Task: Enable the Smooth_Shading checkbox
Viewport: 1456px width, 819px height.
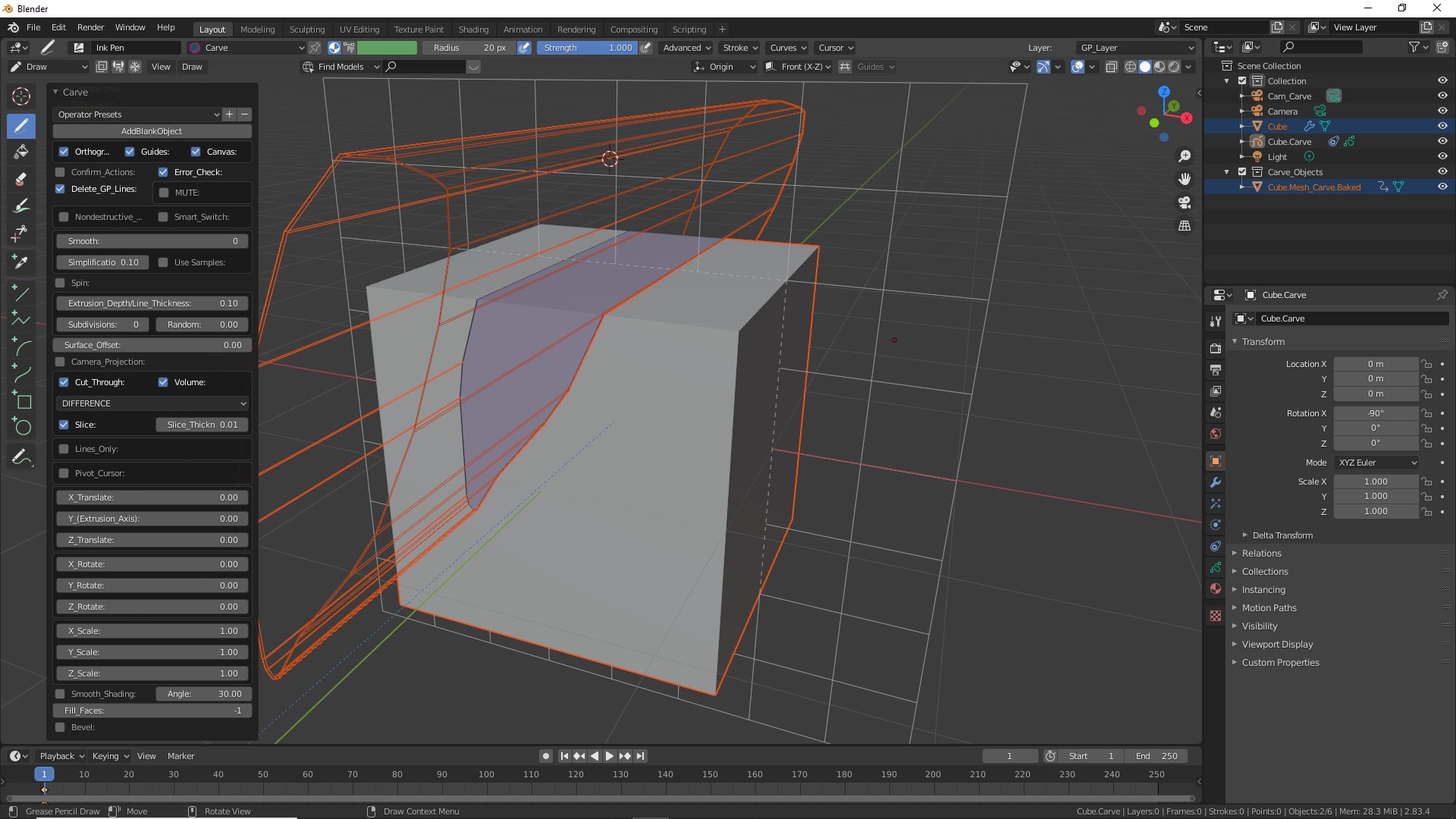Action: 60,694
